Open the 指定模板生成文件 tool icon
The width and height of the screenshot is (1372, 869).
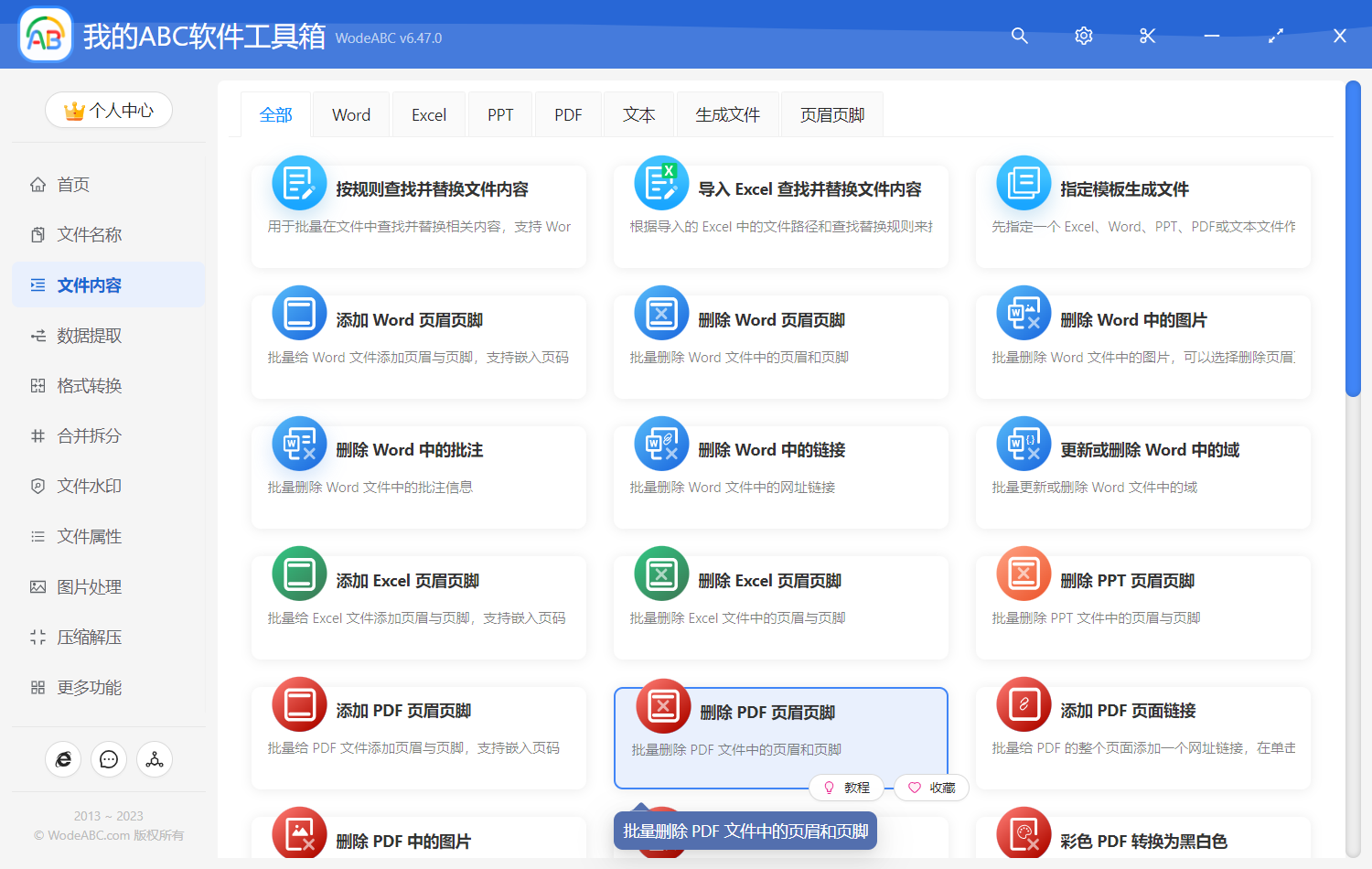click(1024, 183)
